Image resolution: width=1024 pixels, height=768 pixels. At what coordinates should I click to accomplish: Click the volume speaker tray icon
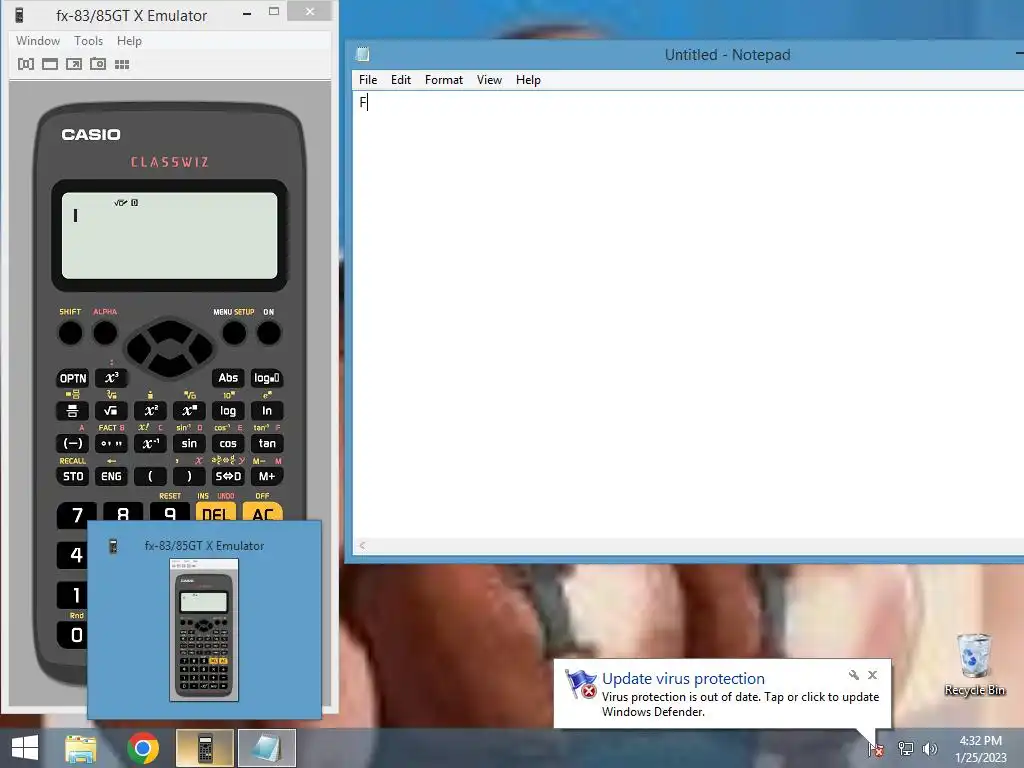[930, 748]
